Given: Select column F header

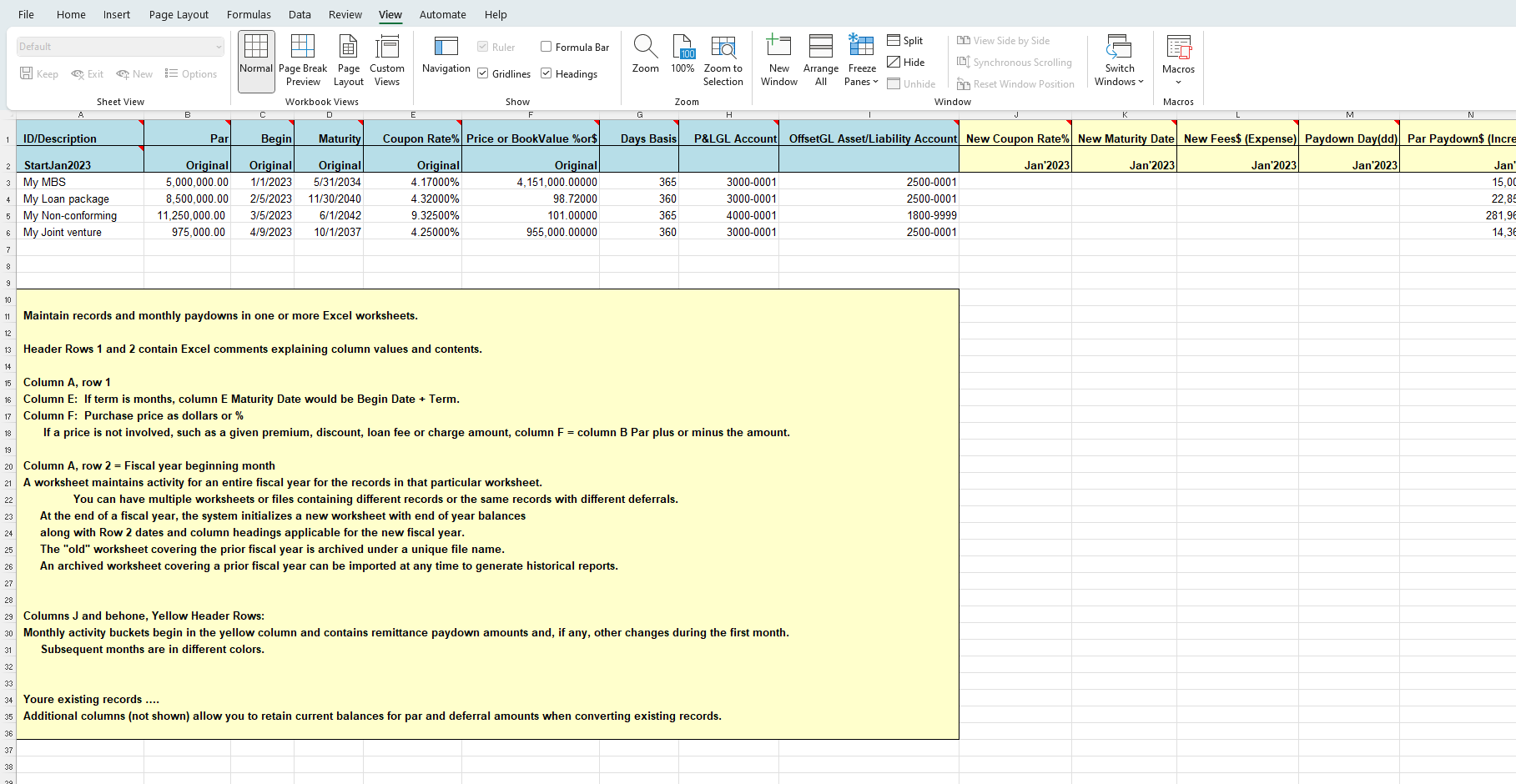Looking at the screenshot, I should coord(531,115).
